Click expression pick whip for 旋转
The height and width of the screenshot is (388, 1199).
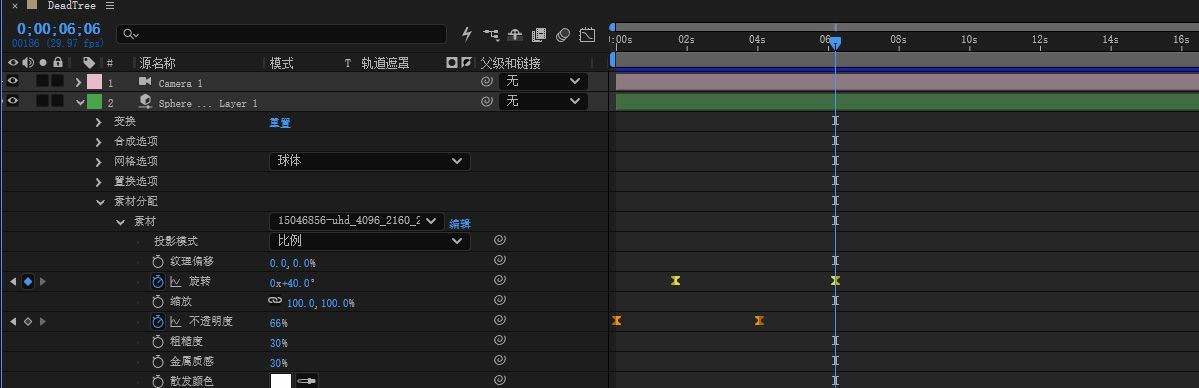point(499,281)
